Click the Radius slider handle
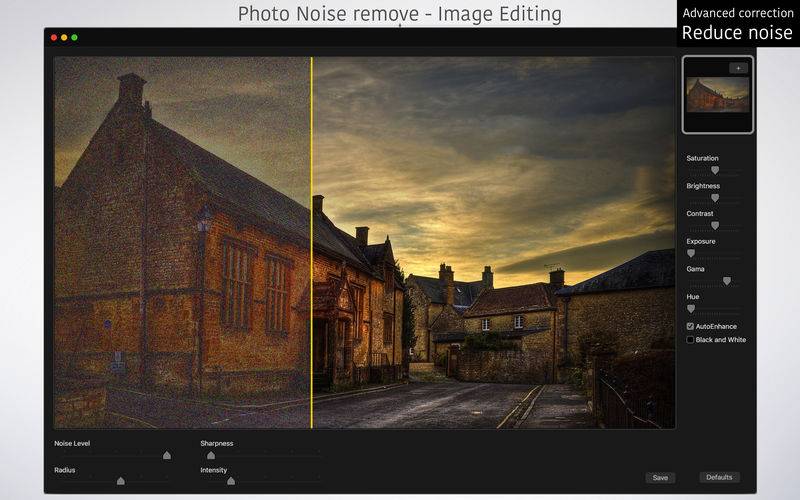 [x=120, y=481]
